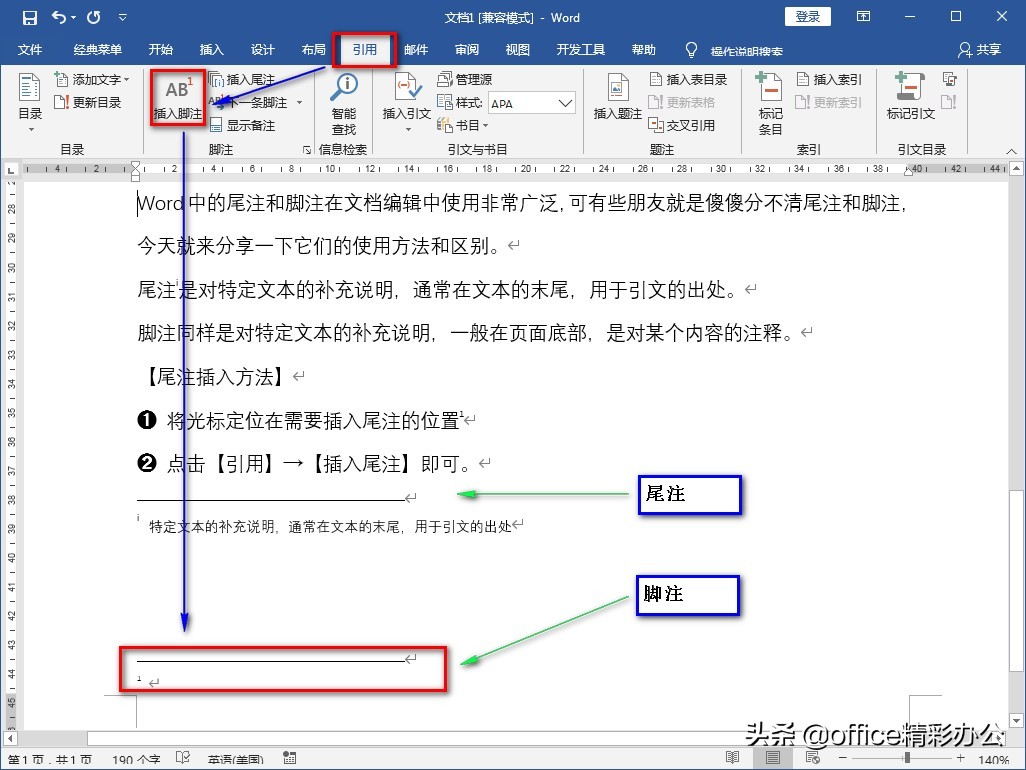Image resolution: width=1026 pixels, height=770 pixels.
Task: Collapse the ribbon with the chevron
Action: point(1012,151)
